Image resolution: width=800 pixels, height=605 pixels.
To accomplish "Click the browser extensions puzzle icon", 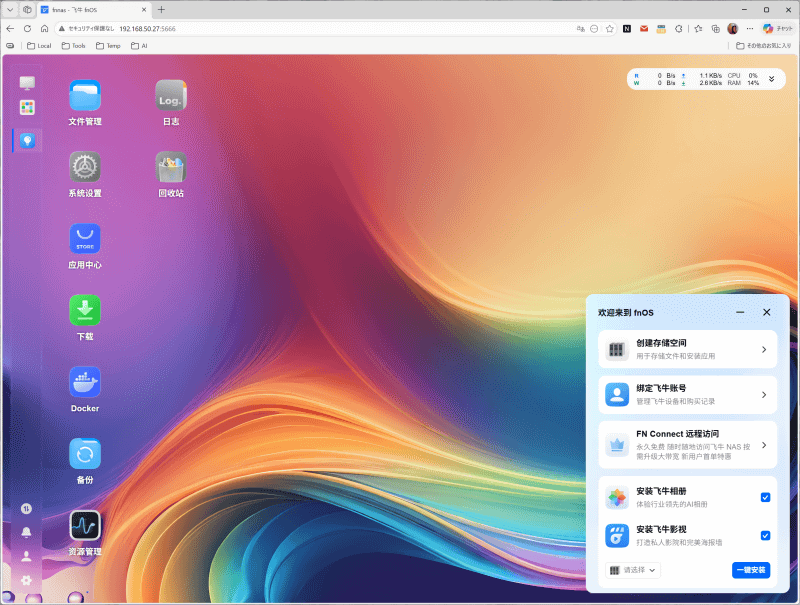I will [x=679, y=29].
